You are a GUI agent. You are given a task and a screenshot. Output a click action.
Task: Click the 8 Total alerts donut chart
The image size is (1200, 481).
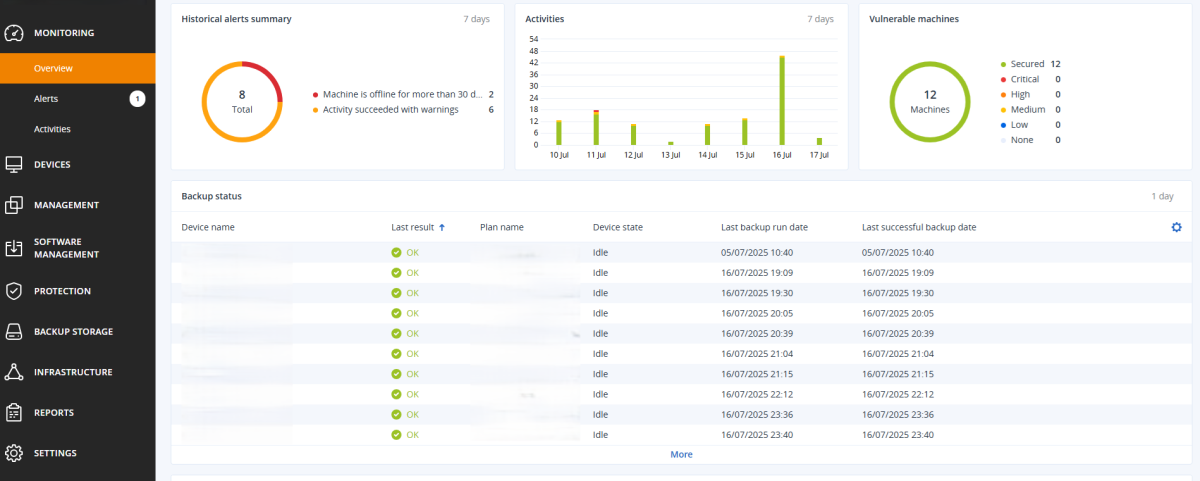coord(242,101)
